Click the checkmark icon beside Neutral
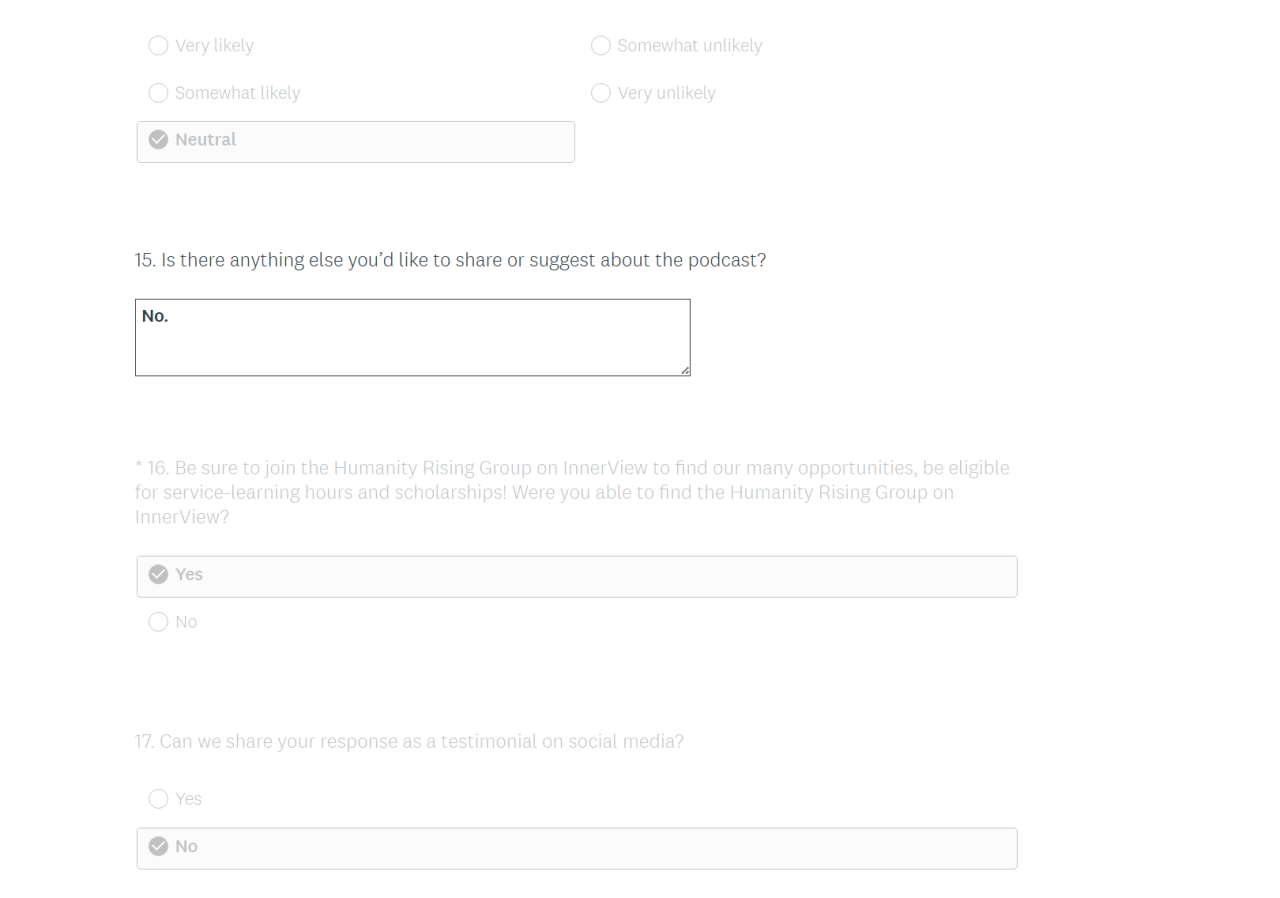This screenshot has height=898, width=1280. click(x=158, y=140)
